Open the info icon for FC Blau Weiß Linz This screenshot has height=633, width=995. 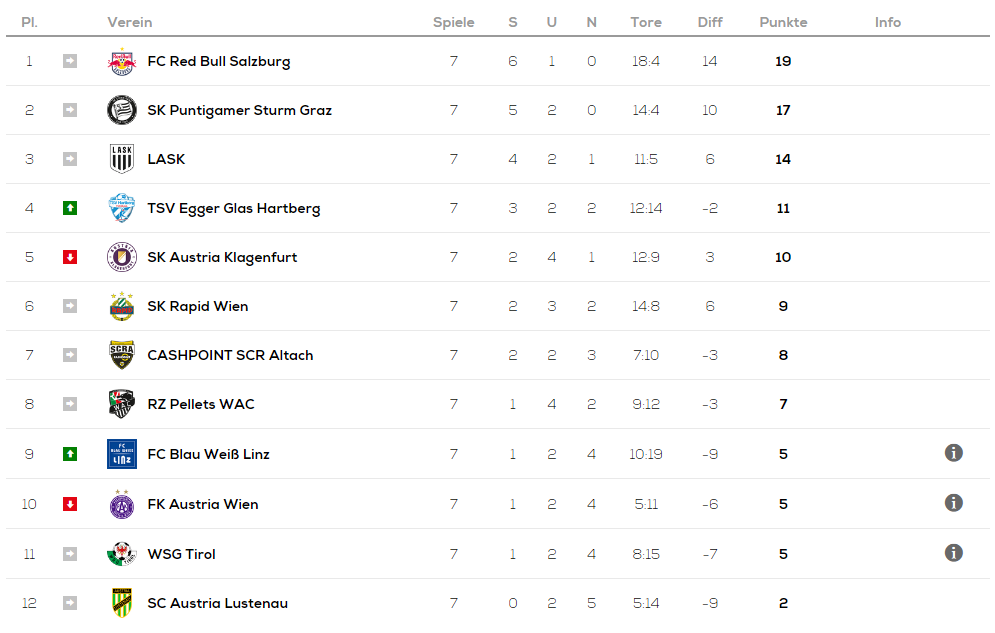(x=953, y=453)
